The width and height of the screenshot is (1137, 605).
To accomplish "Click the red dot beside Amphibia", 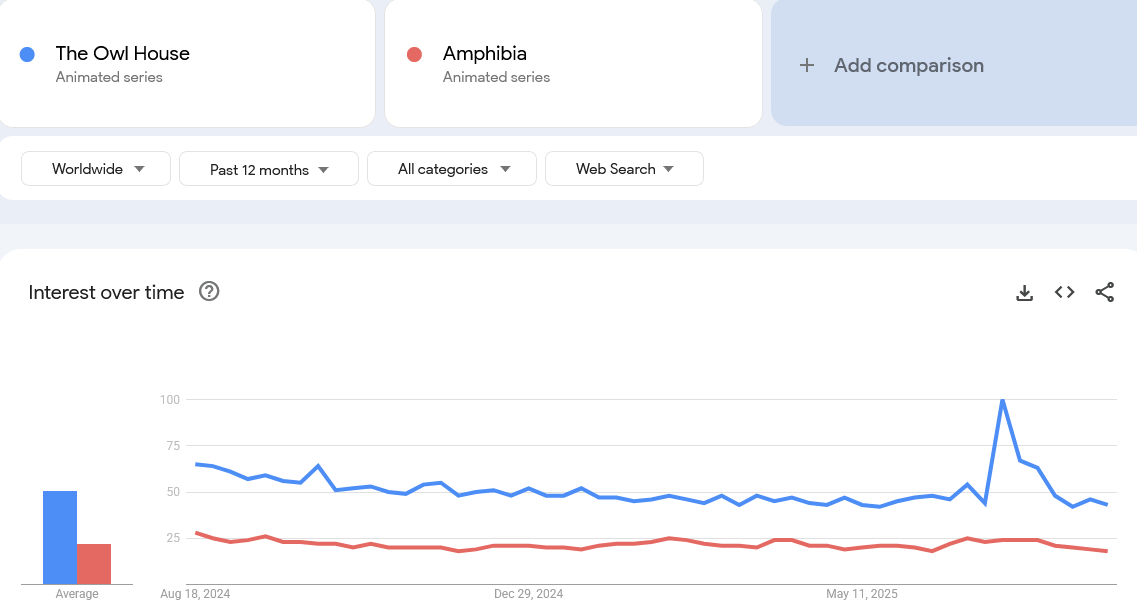I will 414,54.
